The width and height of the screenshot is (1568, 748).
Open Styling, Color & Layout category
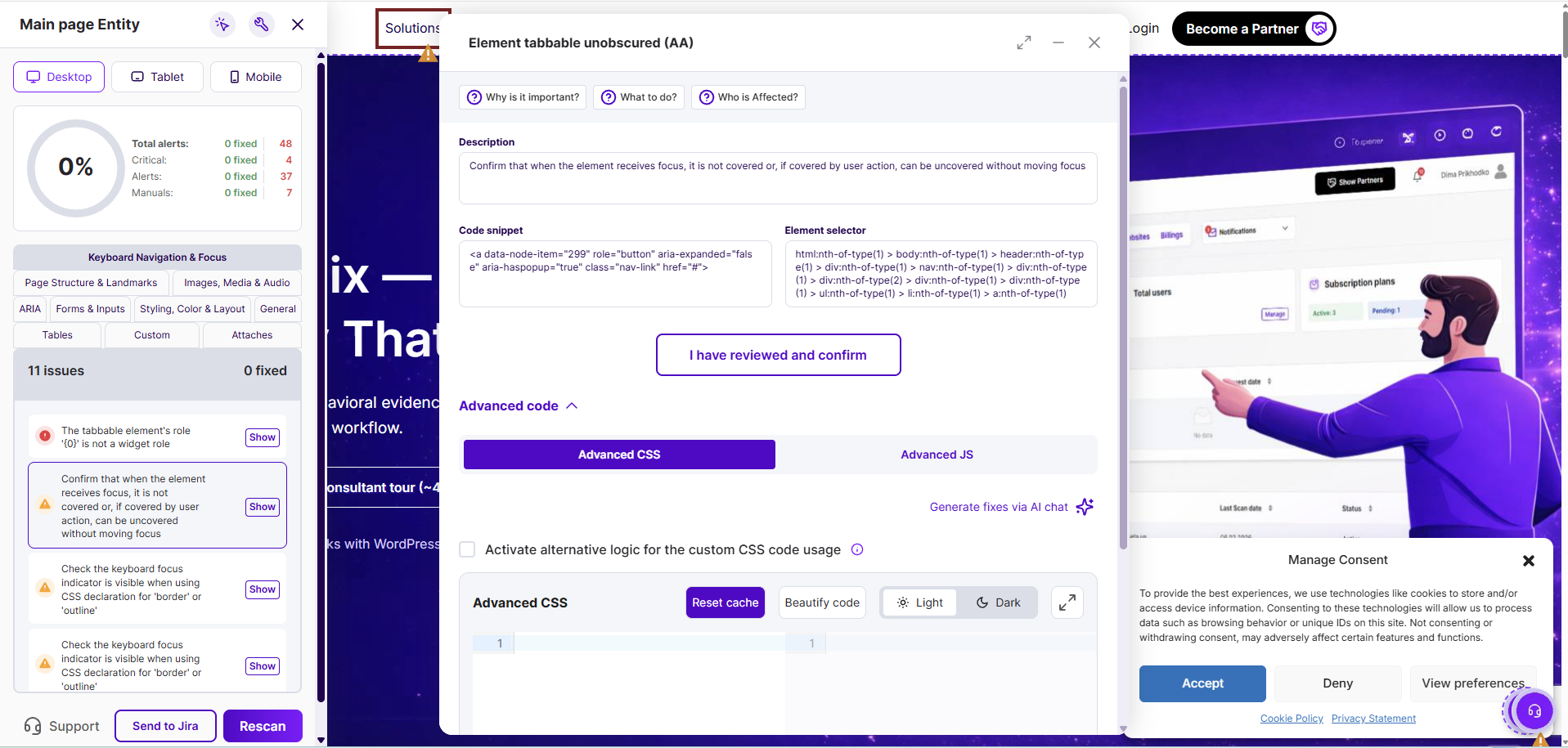pos(192,309)
